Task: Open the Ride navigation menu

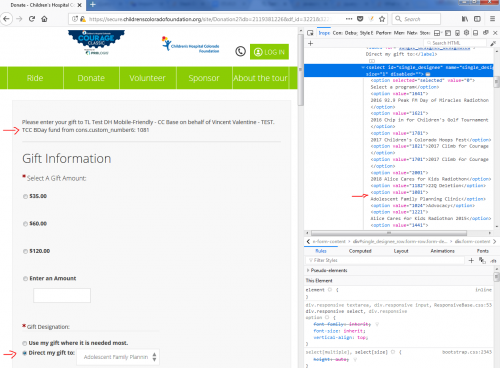Action: (x=35, y=78)
